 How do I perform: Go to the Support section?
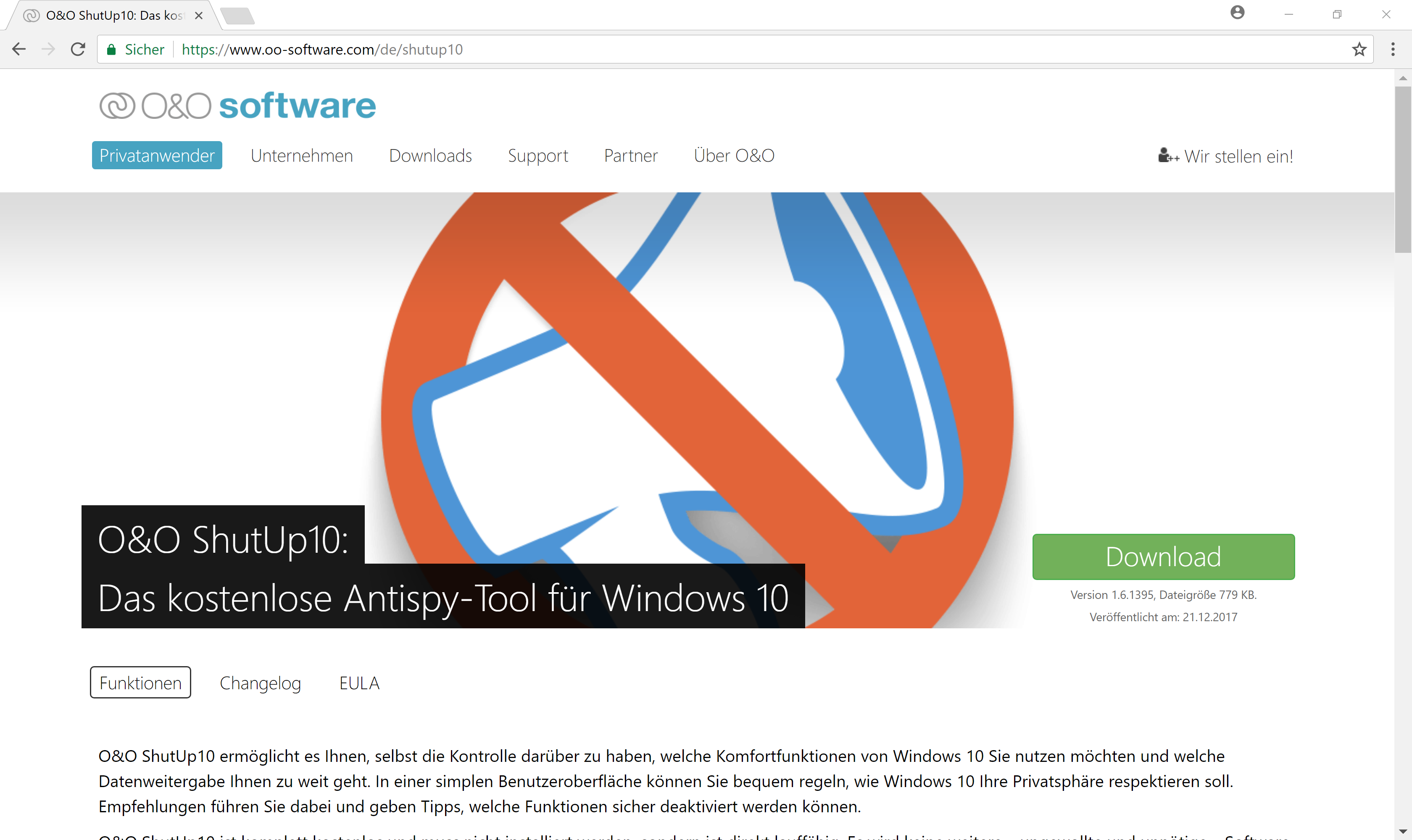(x=537, y=156)
